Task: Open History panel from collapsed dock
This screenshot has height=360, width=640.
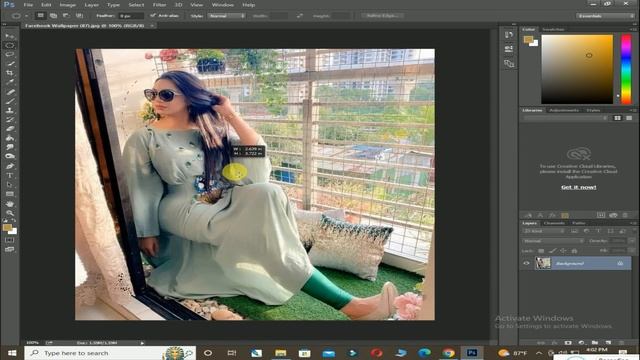Action: coord(509,35)
